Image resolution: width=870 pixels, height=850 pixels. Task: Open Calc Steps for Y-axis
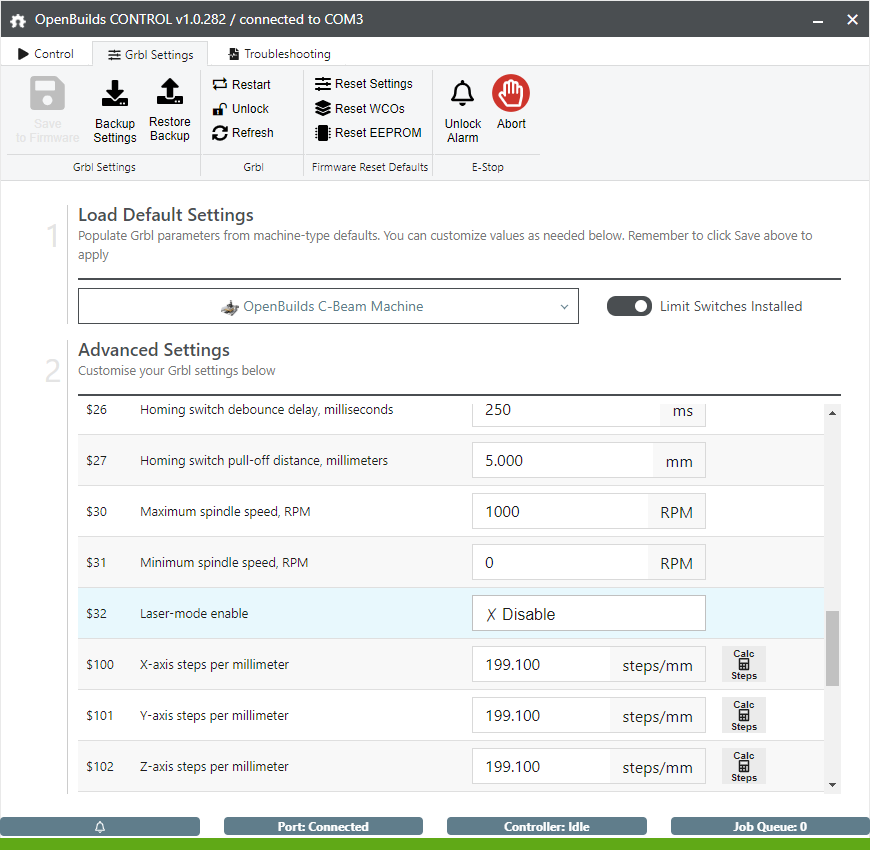pos(743,715)
